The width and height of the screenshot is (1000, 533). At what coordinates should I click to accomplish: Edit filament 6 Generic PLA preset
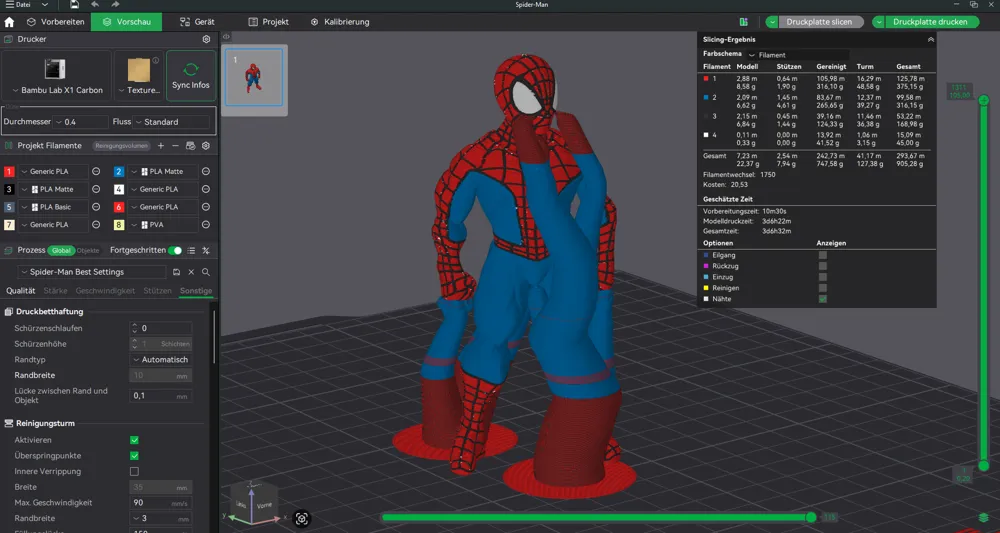pyautogui.click(x=206, y=207)
